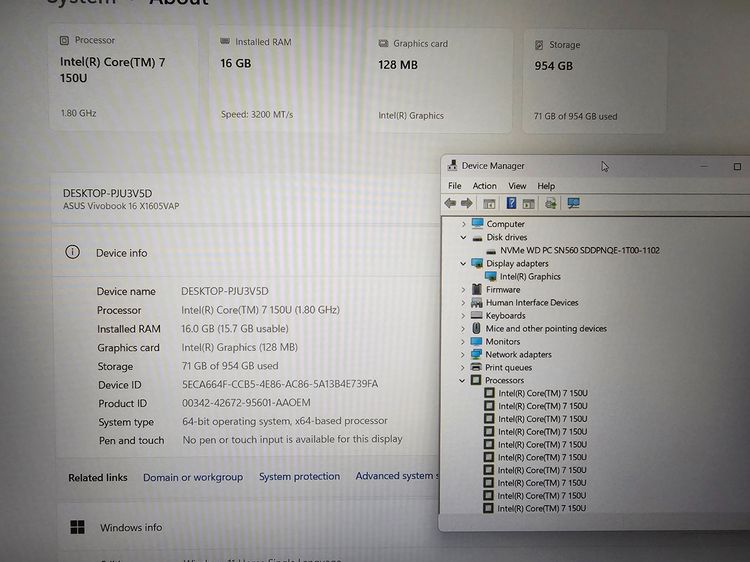
Task: Select the Mice and other pointing devices icon
Action: point(476,328)
